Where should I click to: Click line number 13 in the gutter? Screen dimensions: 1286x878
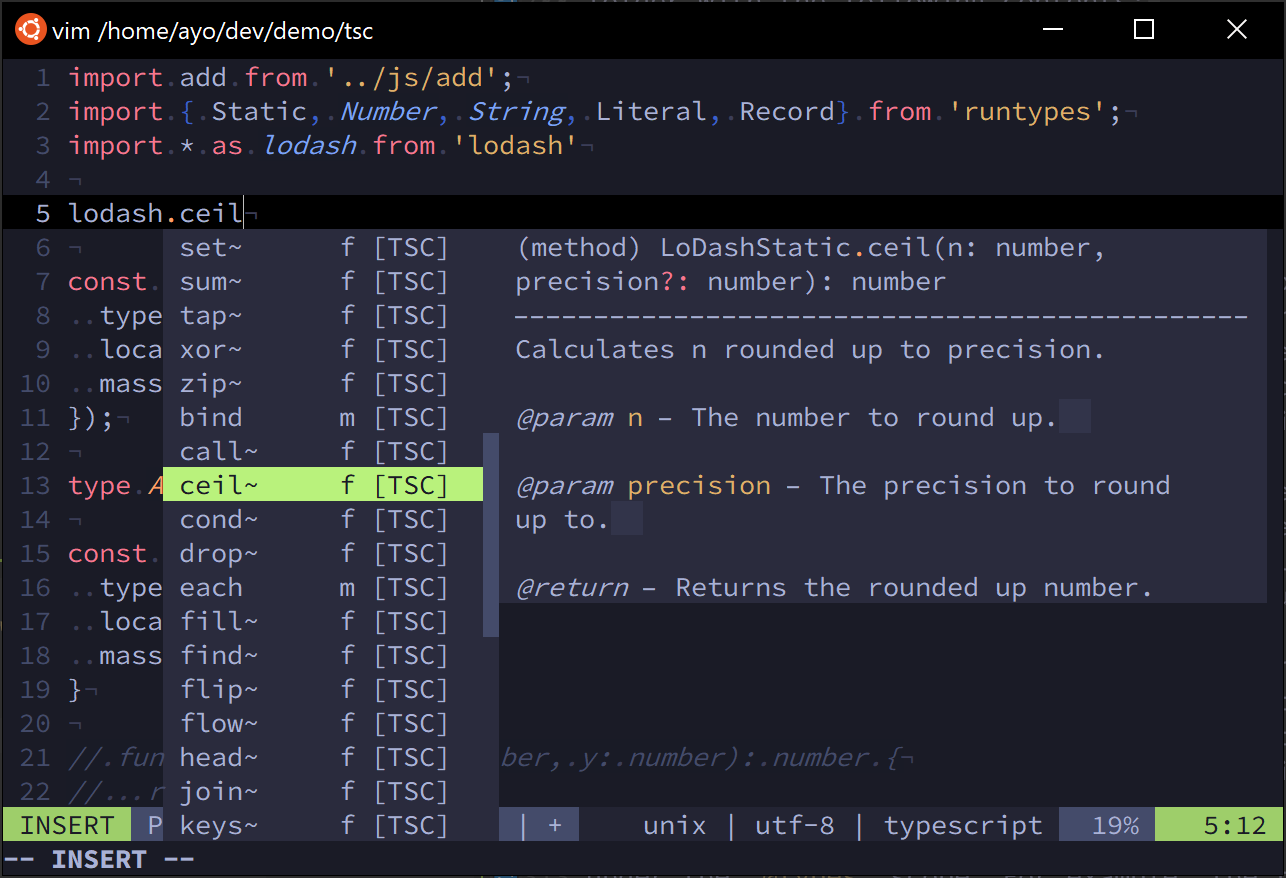35,485
